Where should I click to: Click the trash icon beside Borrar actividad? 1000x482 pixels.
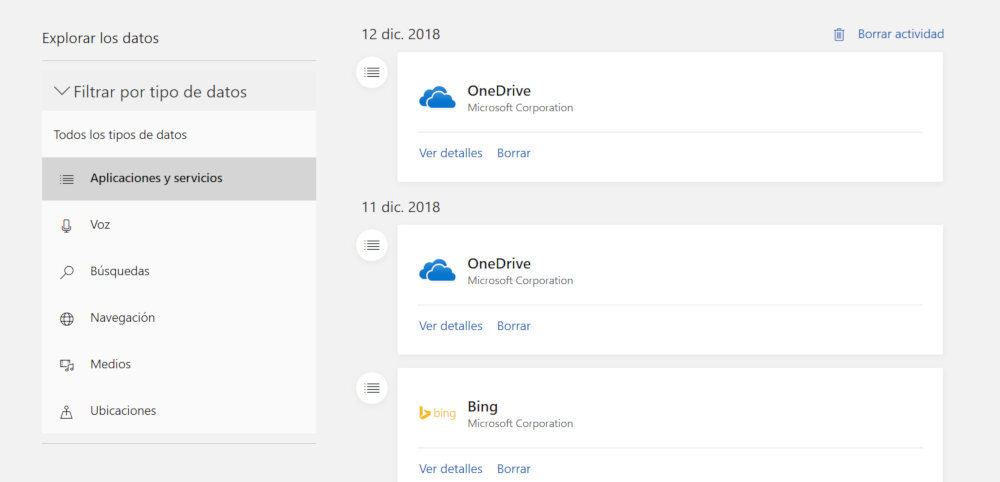[x=839, y=35]
